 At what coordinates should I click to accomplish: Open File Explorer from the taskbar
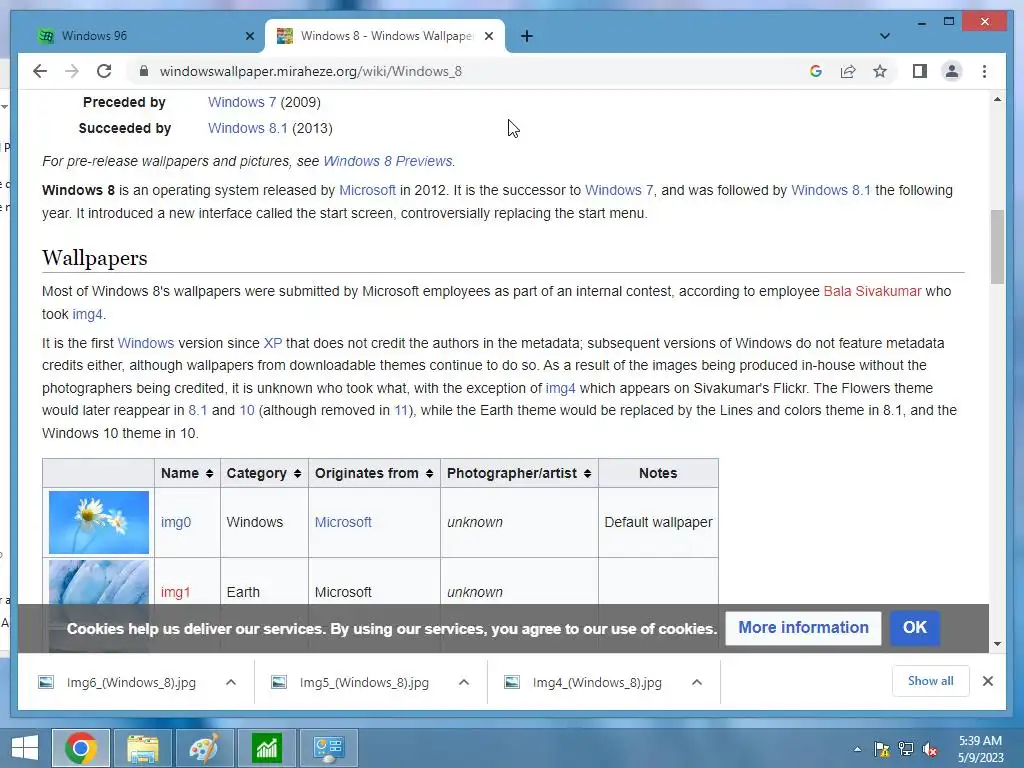pos(143,748)
